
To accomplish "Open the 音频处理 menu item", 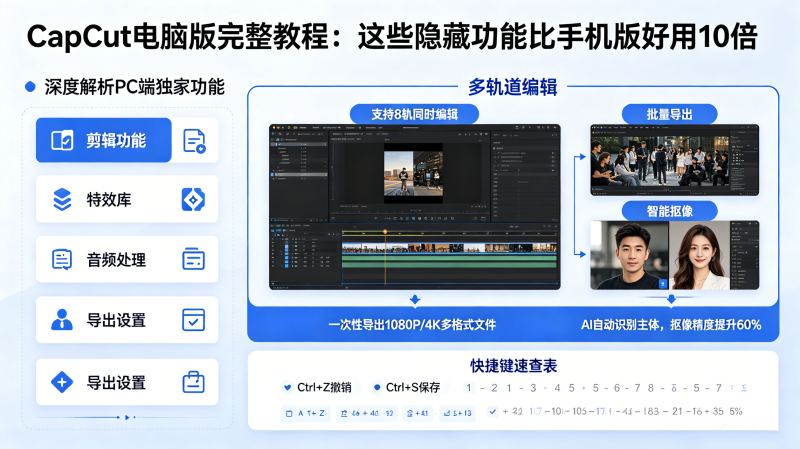I will point(127,259).
